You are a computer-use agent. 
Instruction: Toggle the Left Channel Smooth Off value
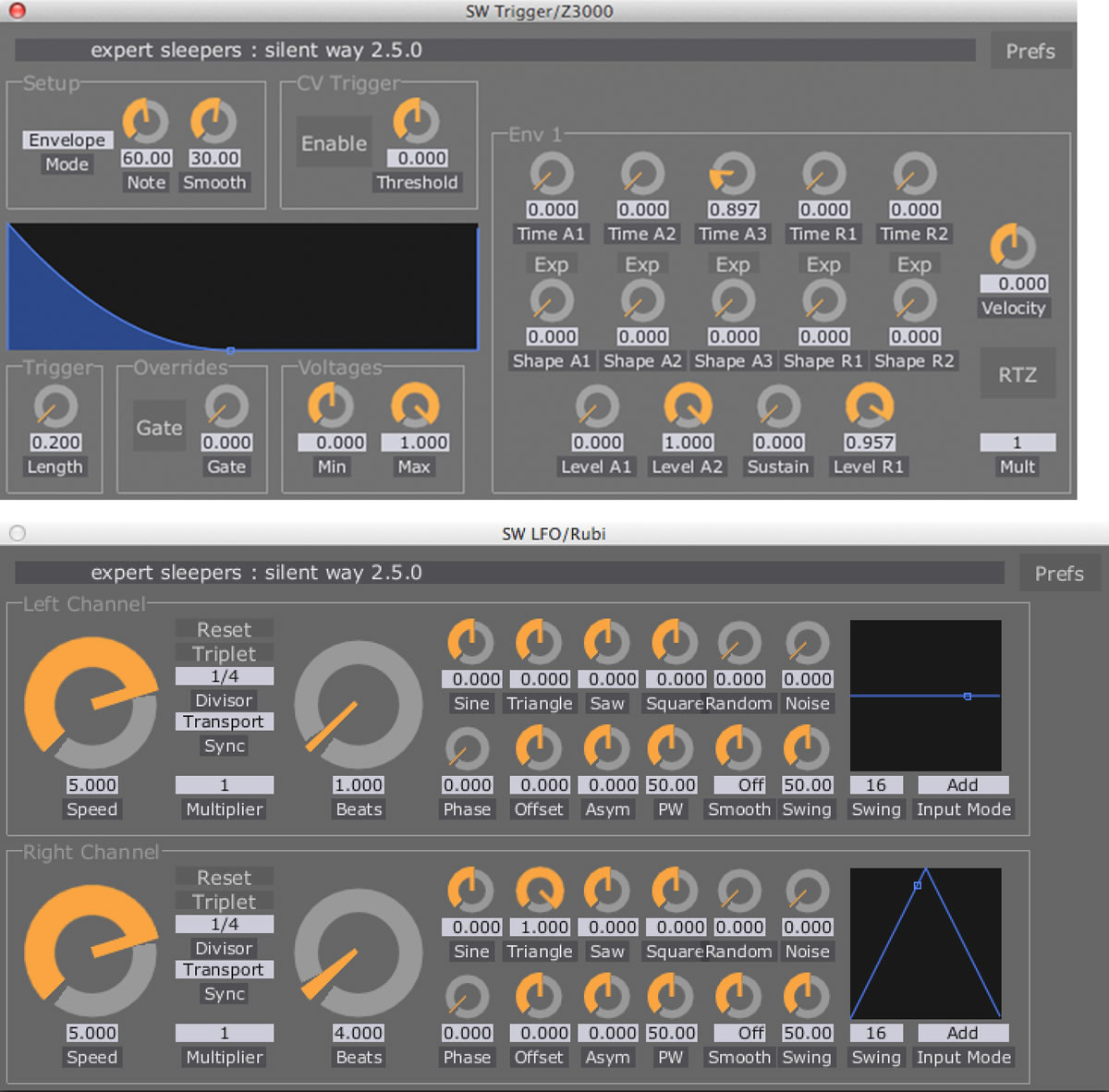pyautogui.click(x=739, y=784)
